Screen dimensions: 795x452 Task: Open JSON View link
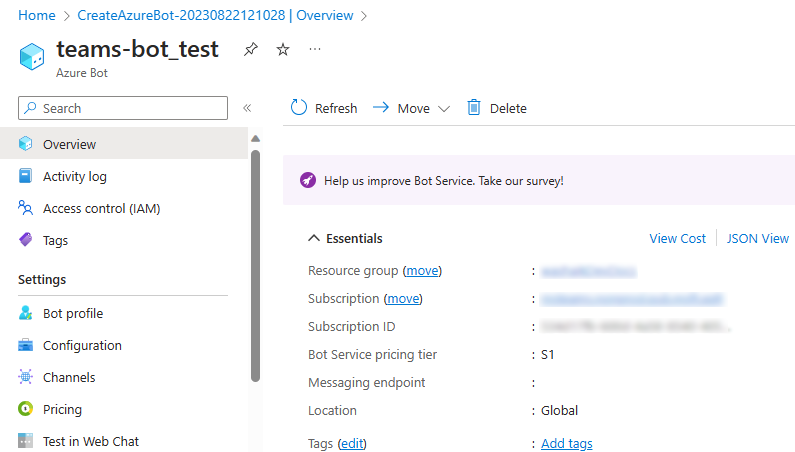pos(757,238)
